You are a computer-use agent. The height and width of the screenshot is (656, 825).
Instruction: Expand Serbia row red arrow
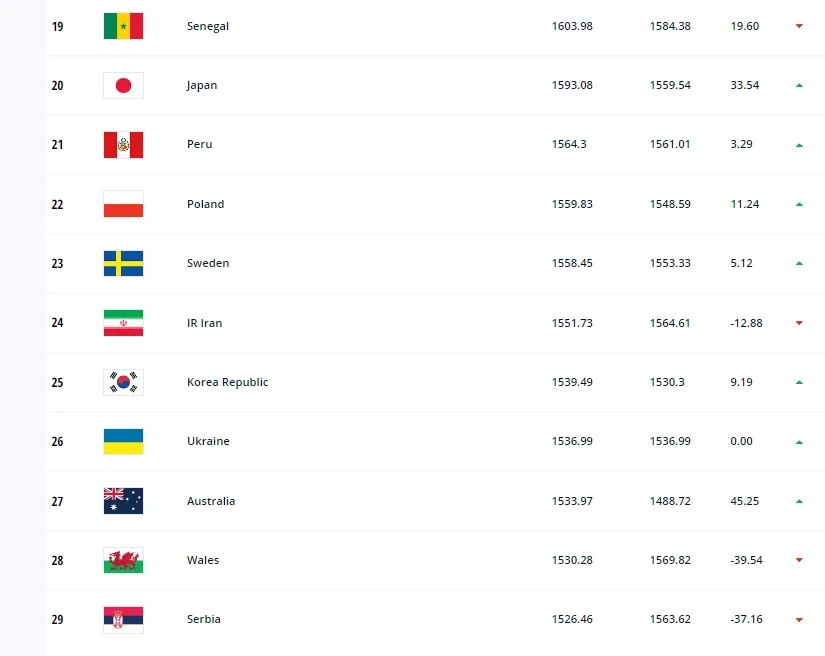click(x=799, y=620)
